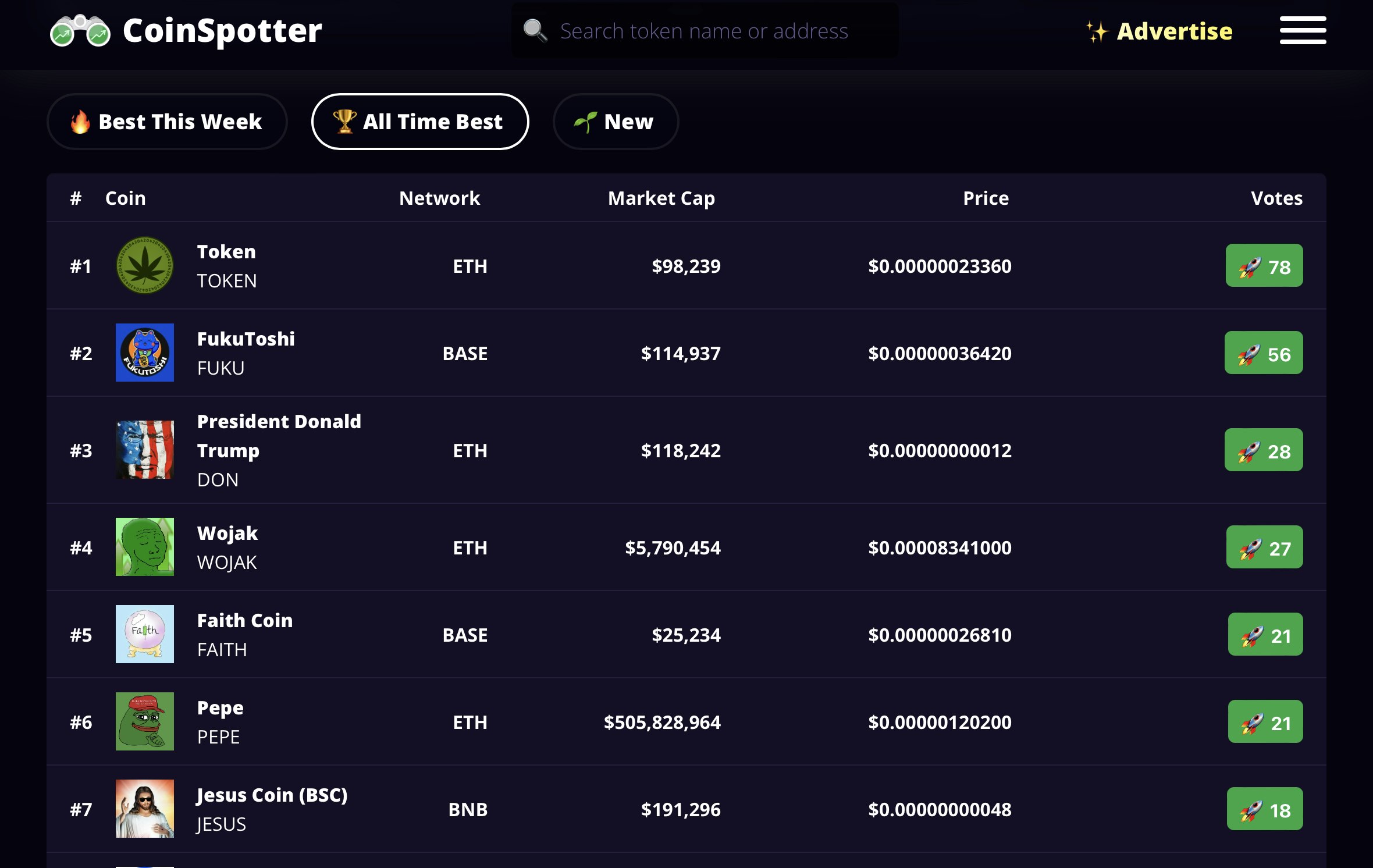Click the Pepe frog image
1373x868 pixels.
click(145, 721)
